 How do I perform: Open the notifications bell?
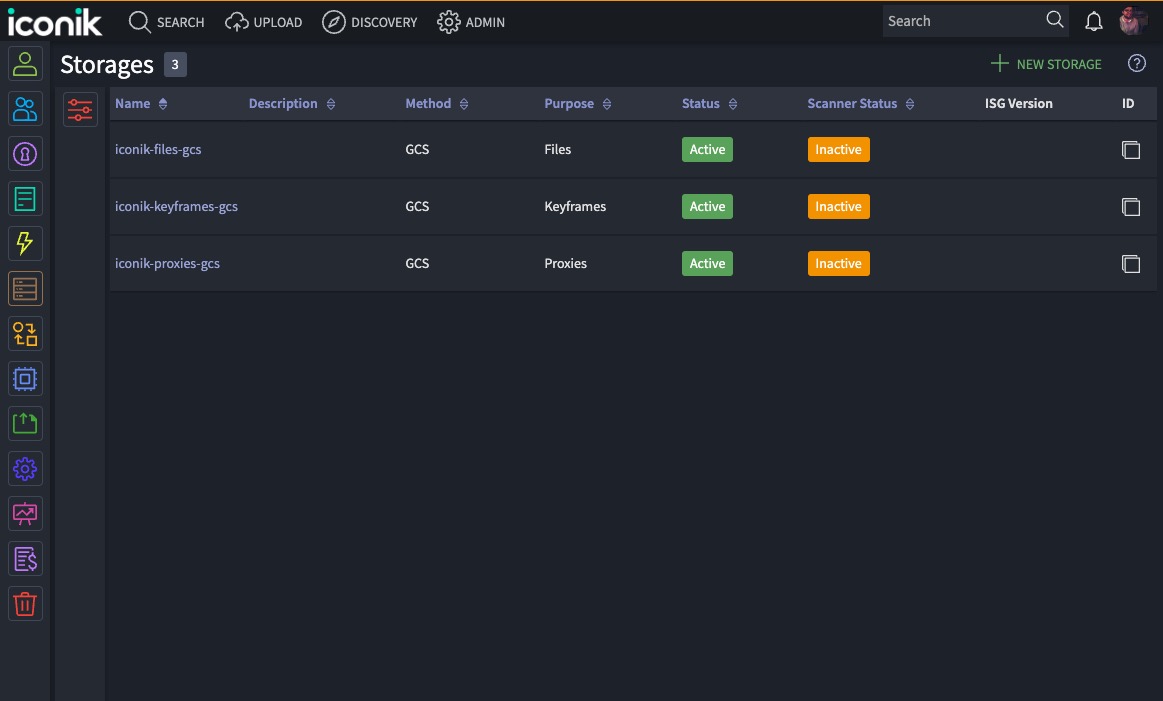tap(1094, 21)
